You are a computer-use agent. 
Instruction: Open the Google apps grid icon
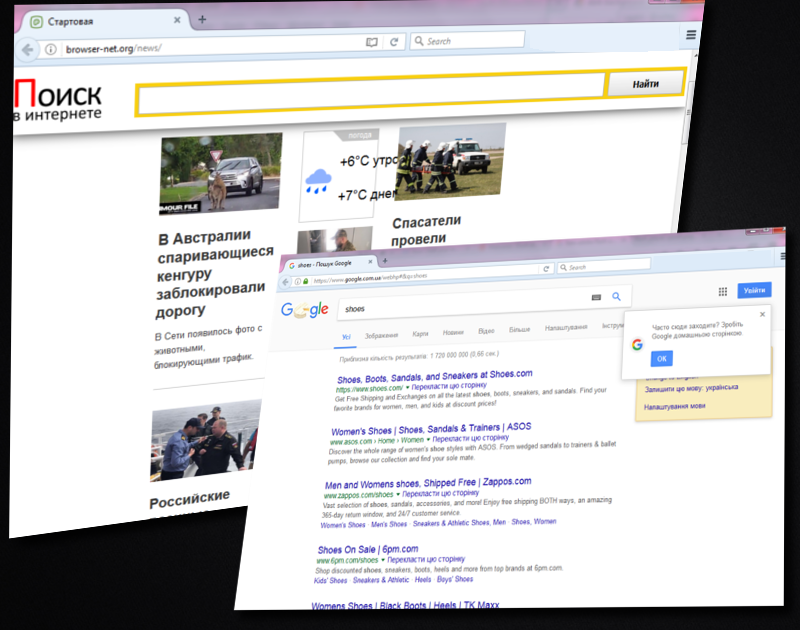click(723, 290)
